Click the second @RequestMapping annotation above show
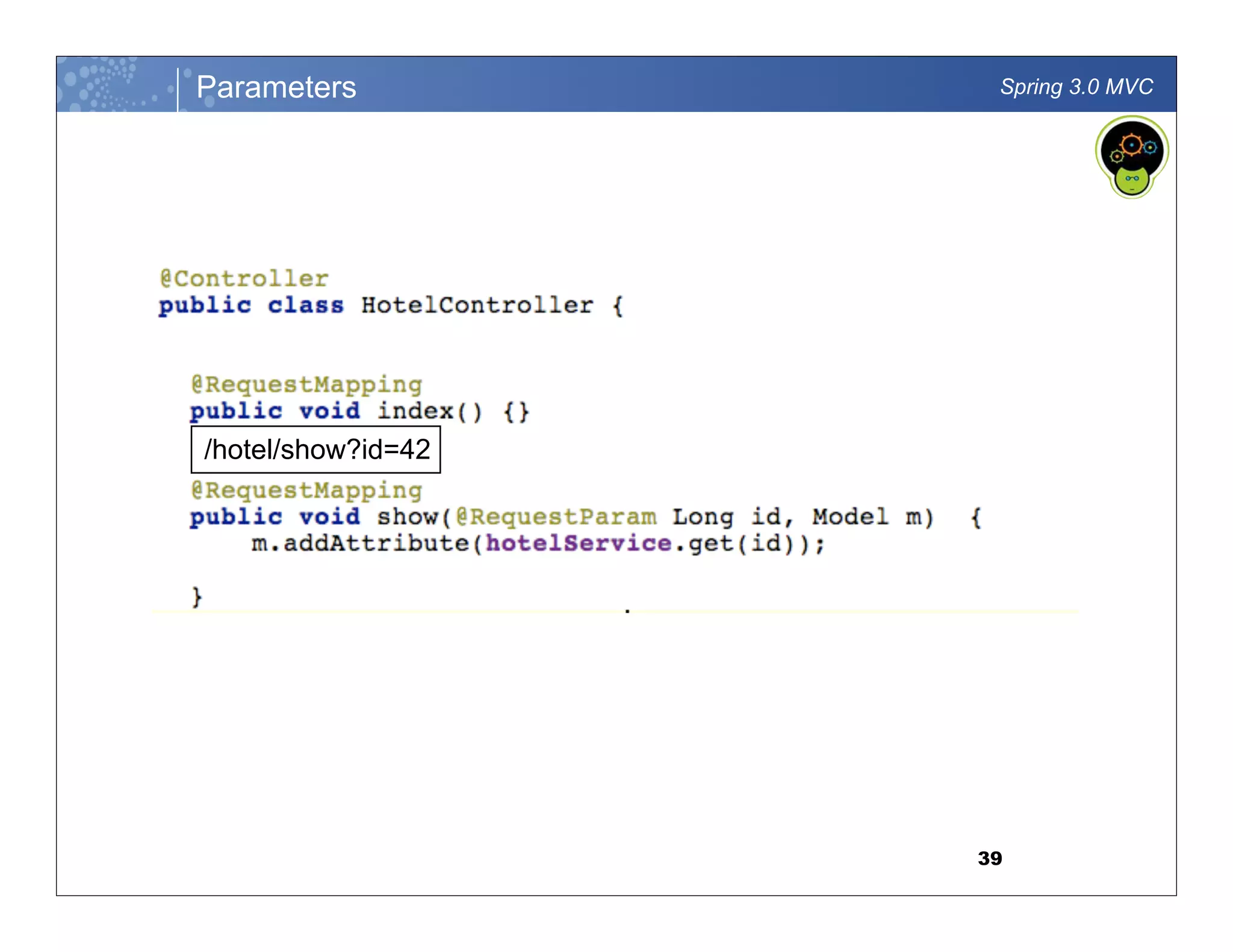The image size is (1233, 952). pyautogui.click(x=306, y=490)
